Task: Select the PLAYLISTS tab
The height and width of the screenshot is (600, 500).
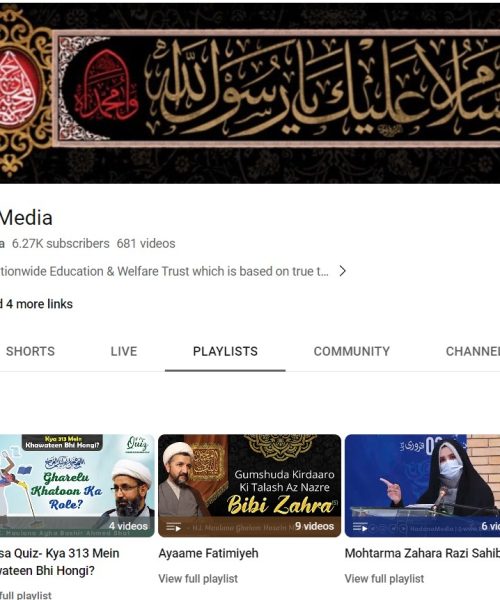Action: click(225, 351)
